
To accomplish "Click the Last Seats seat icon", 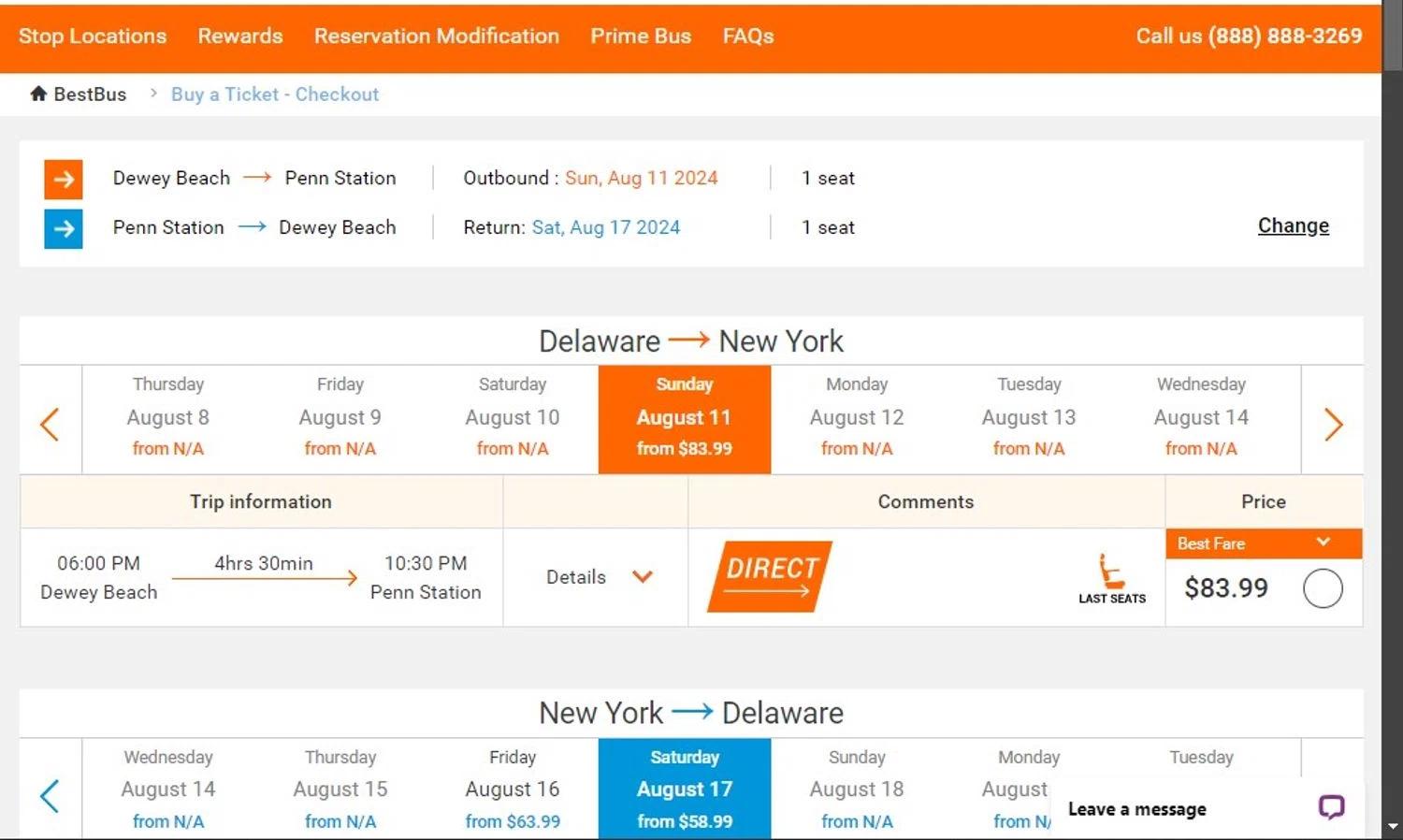I will coord(1111,571).
